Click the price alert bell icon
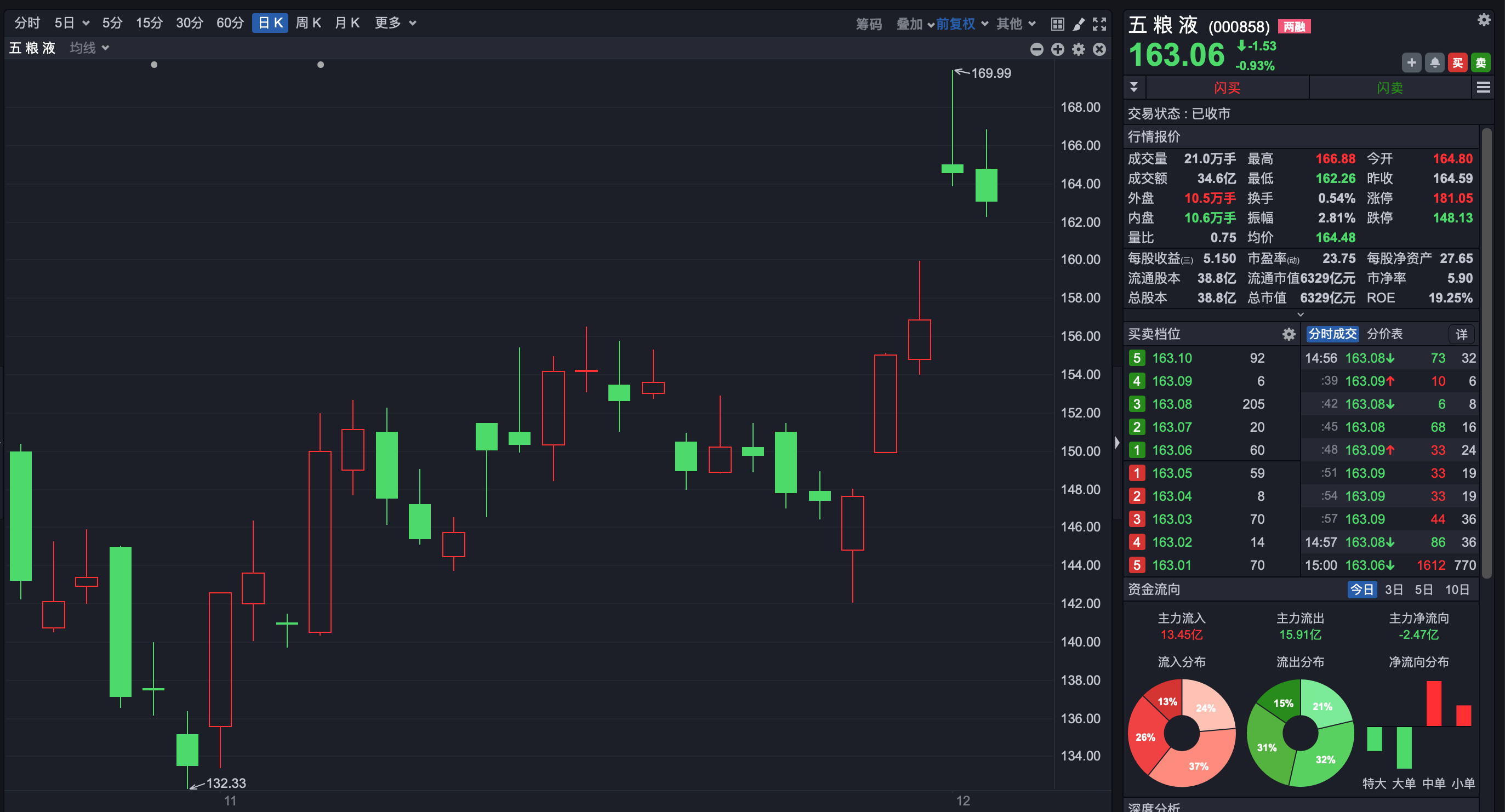 pyautogui.click(x=1434, y=63)
